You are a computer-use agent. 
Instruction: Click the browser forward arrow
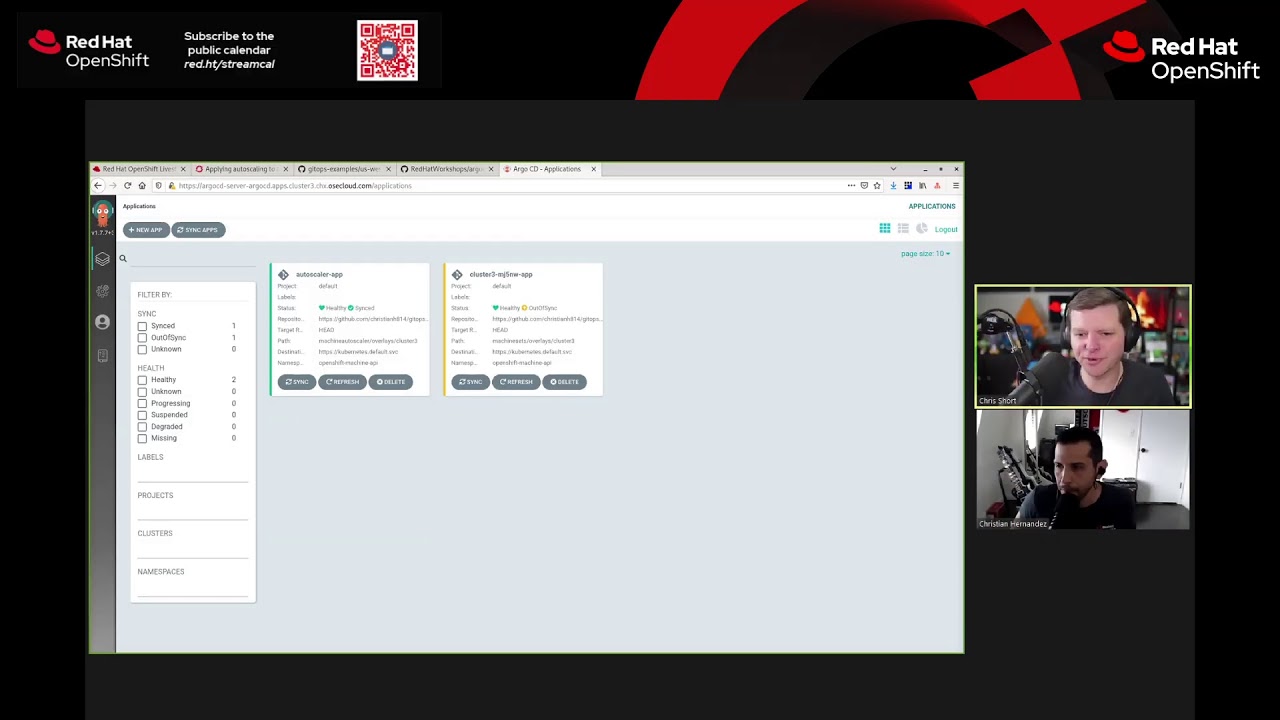pos(112,185)
